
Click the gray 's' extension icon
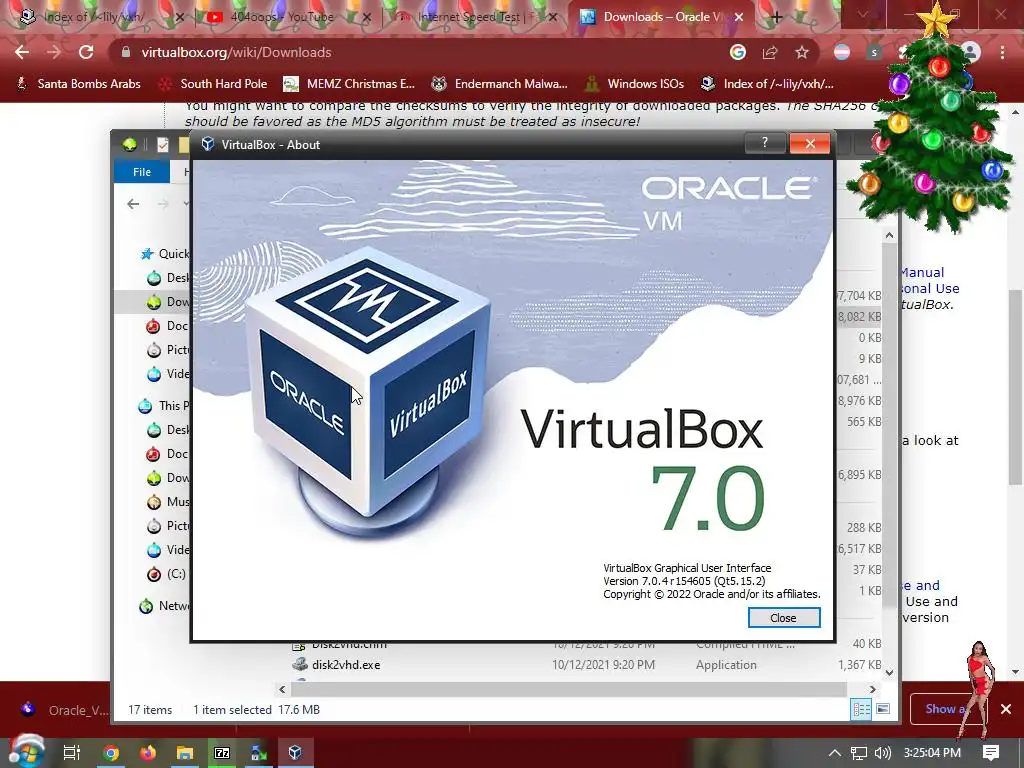(x=874, y=52)
